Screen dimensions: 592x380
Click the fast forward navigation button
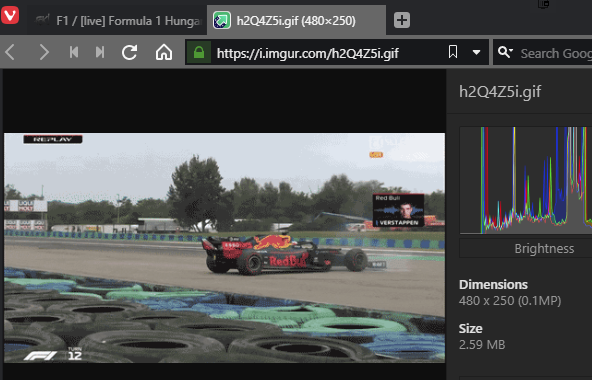pos(100,52)
